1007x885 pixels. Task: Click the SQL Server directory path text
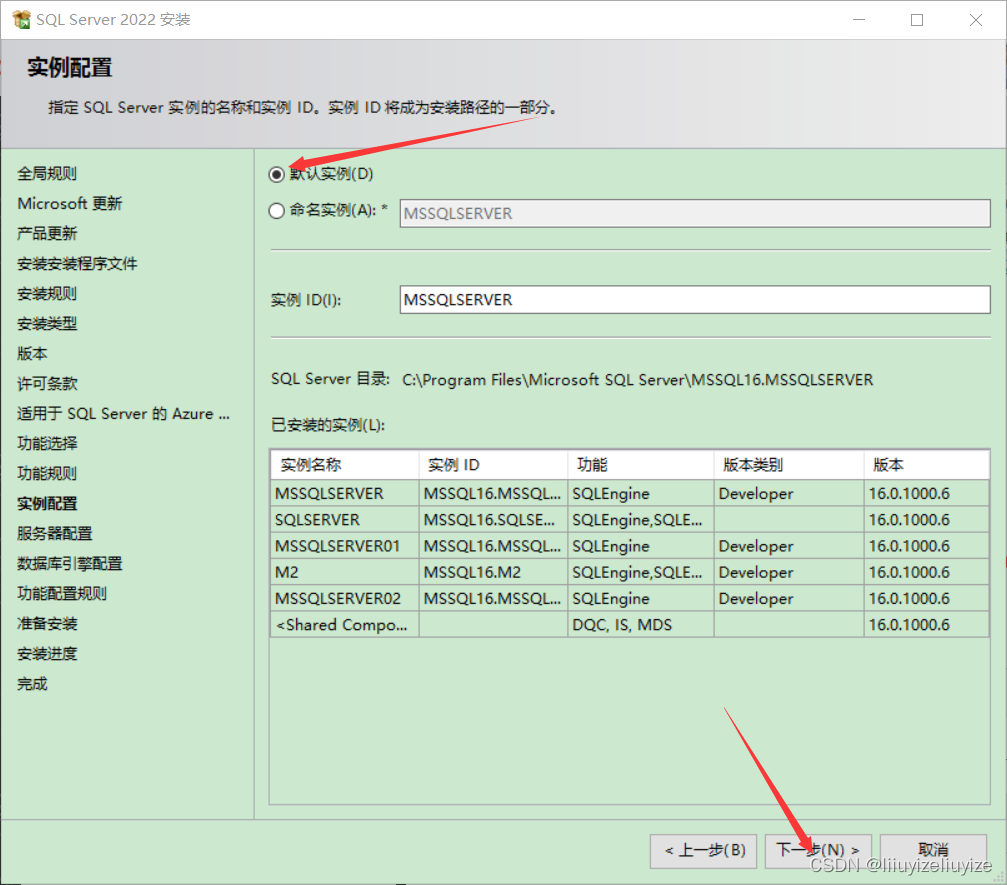pos(637,380)
